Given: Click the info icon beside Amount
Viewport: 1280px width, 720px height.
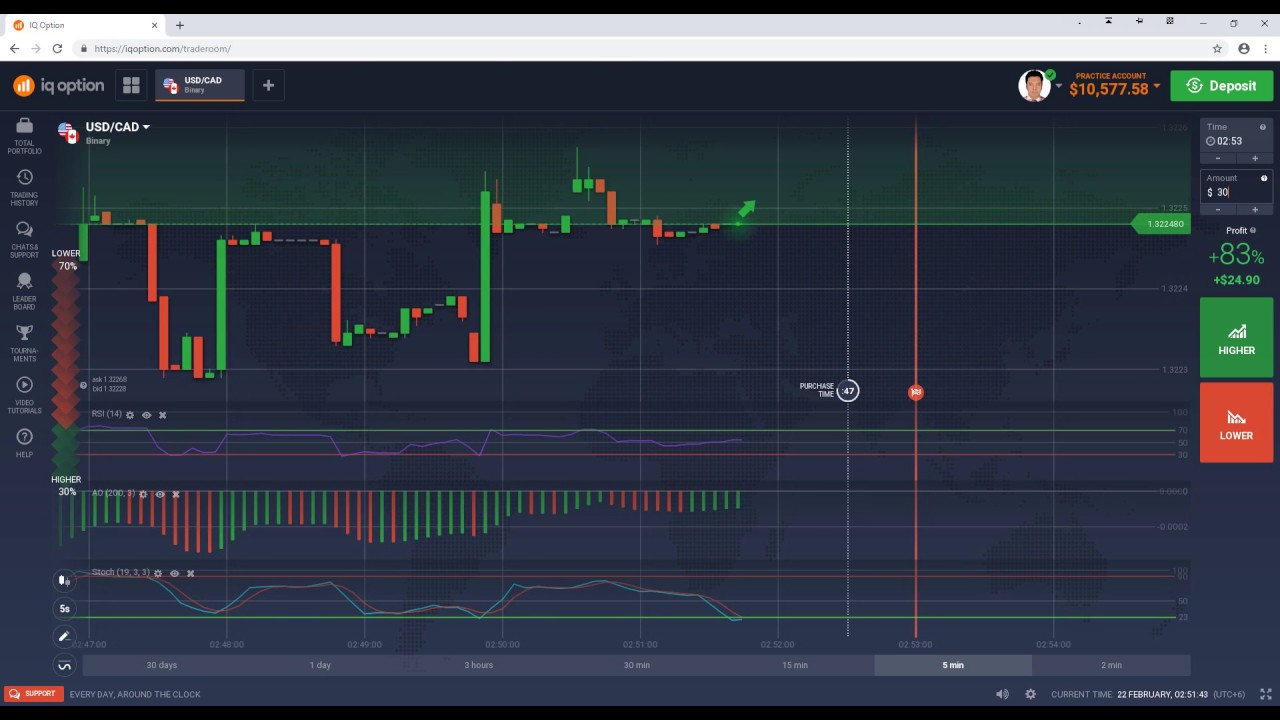Looking at the screenshot, I should 1264,178.
